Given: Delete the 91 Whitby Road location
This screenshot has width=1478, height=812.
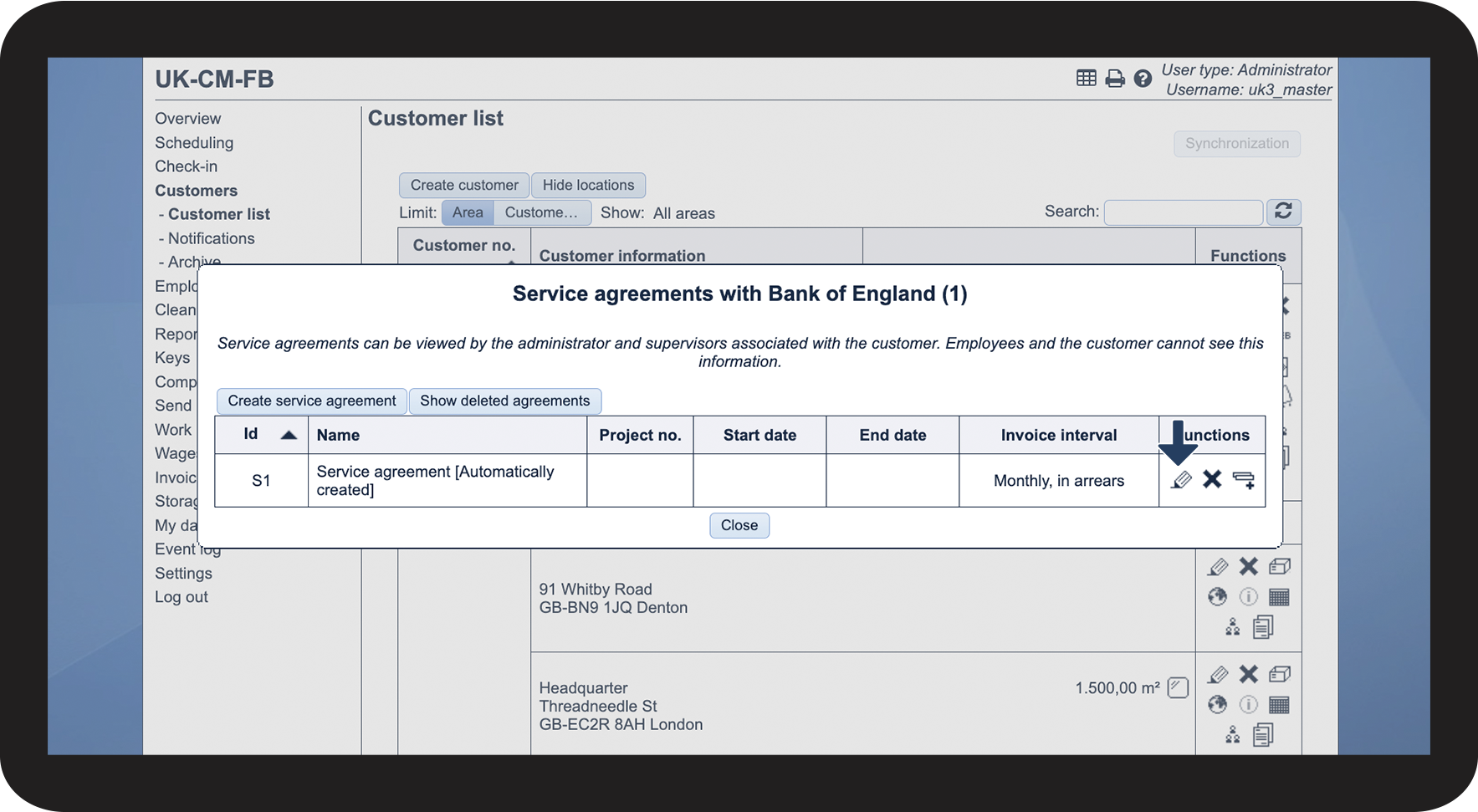Looking at the screenshot, I should pyautogui.click(x=1248, y=567).
